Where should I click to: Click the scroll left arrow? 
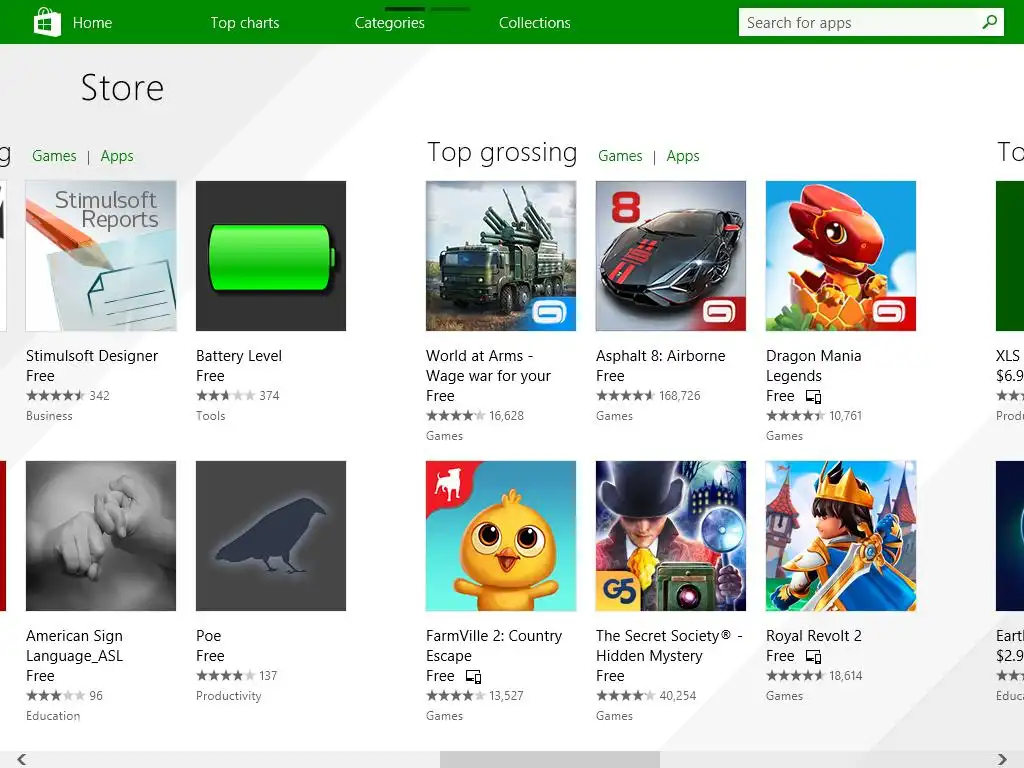(x=22, y=759)
